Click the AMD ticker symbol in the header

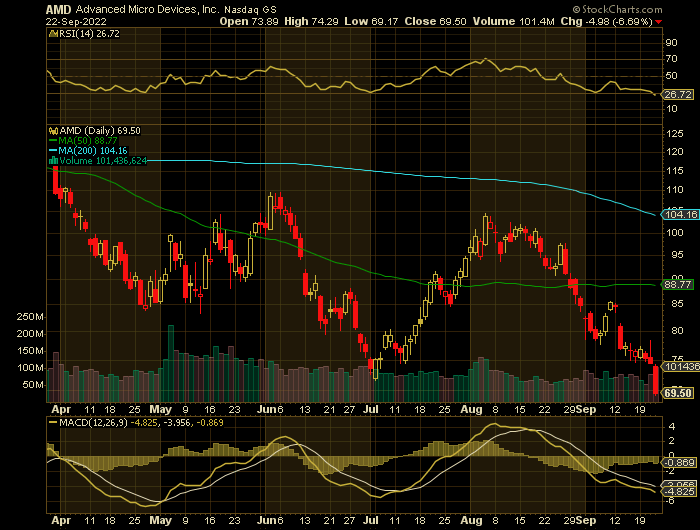pos(58,9)
